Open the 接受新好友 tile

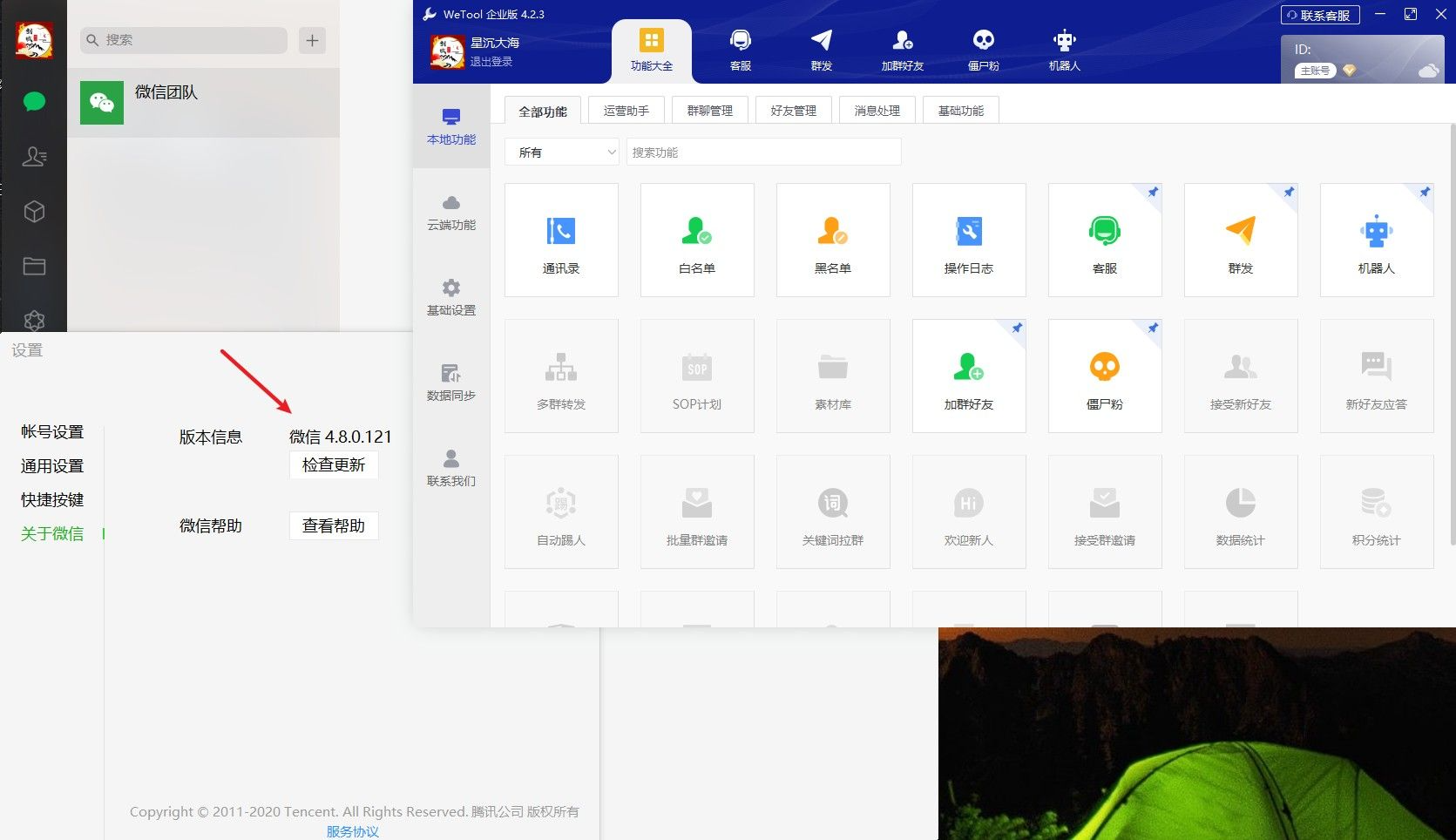(x=1241, y=376)
